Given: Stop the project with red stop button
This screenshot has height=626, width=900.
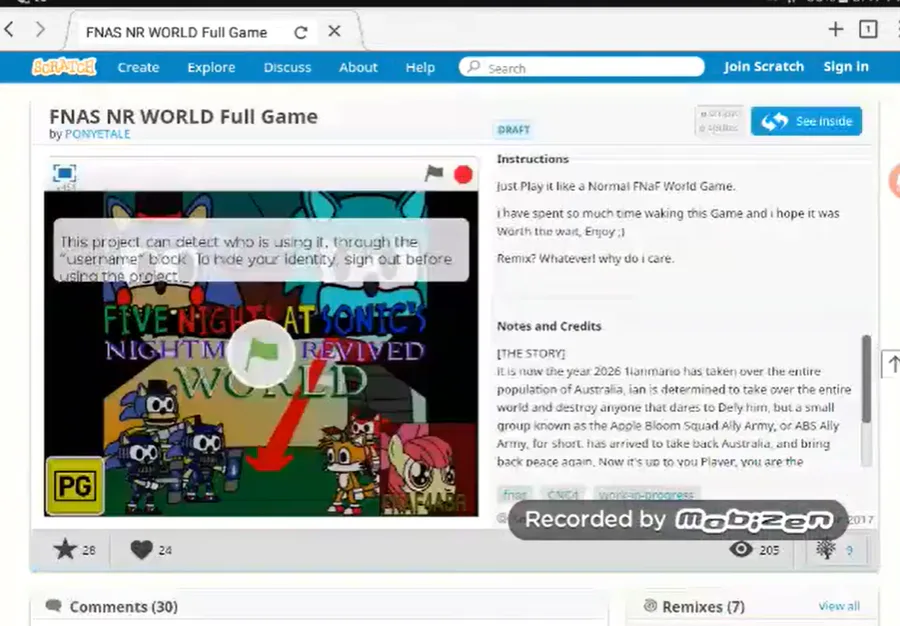Looking at the screenshot, I should coord(463,174).
